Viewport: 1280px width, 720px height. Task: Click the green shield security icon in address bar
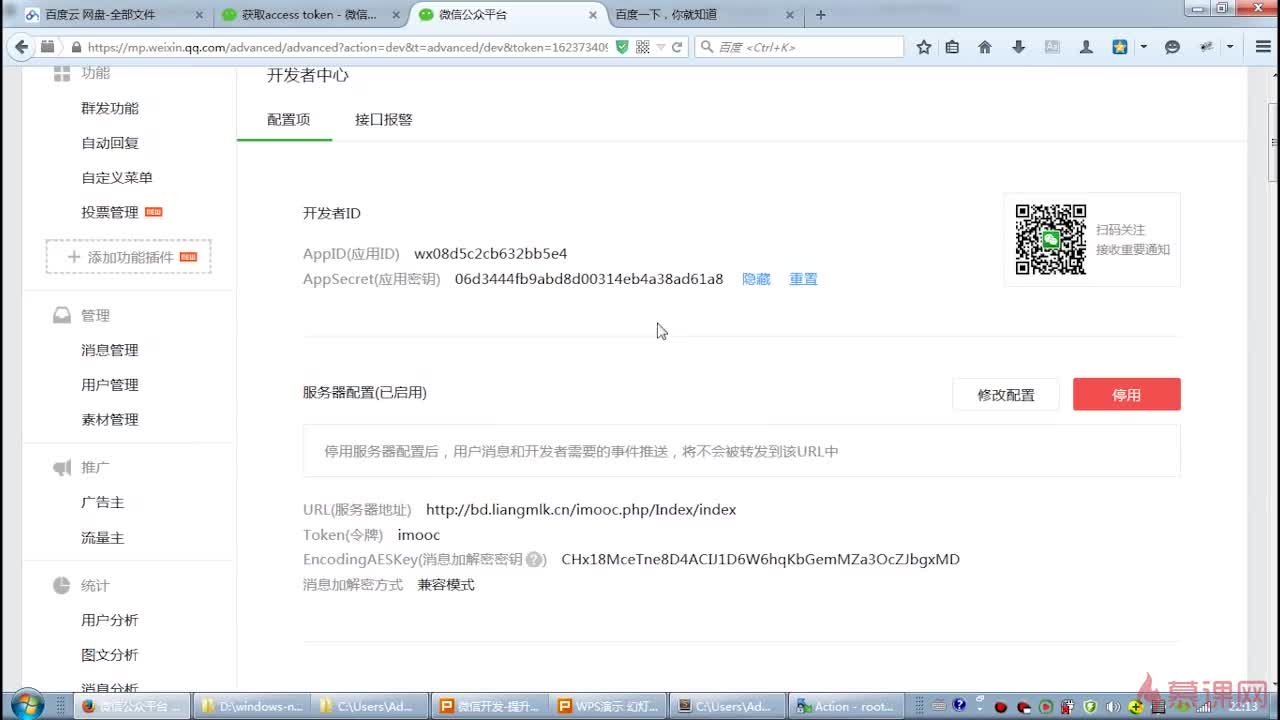(x=622, y=47)
